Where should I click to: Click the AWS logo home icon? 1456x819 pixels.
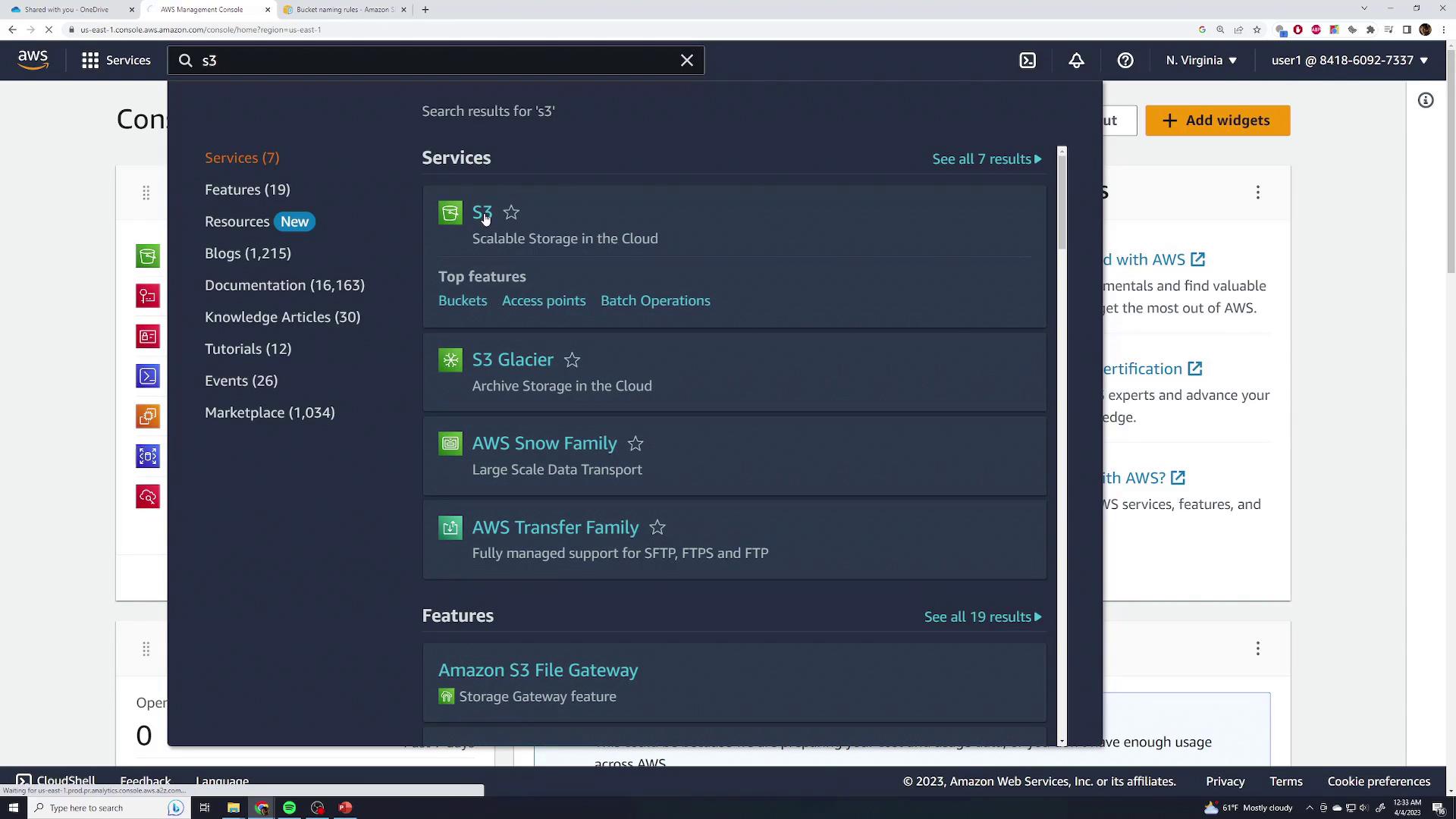(x=33, y=60)
